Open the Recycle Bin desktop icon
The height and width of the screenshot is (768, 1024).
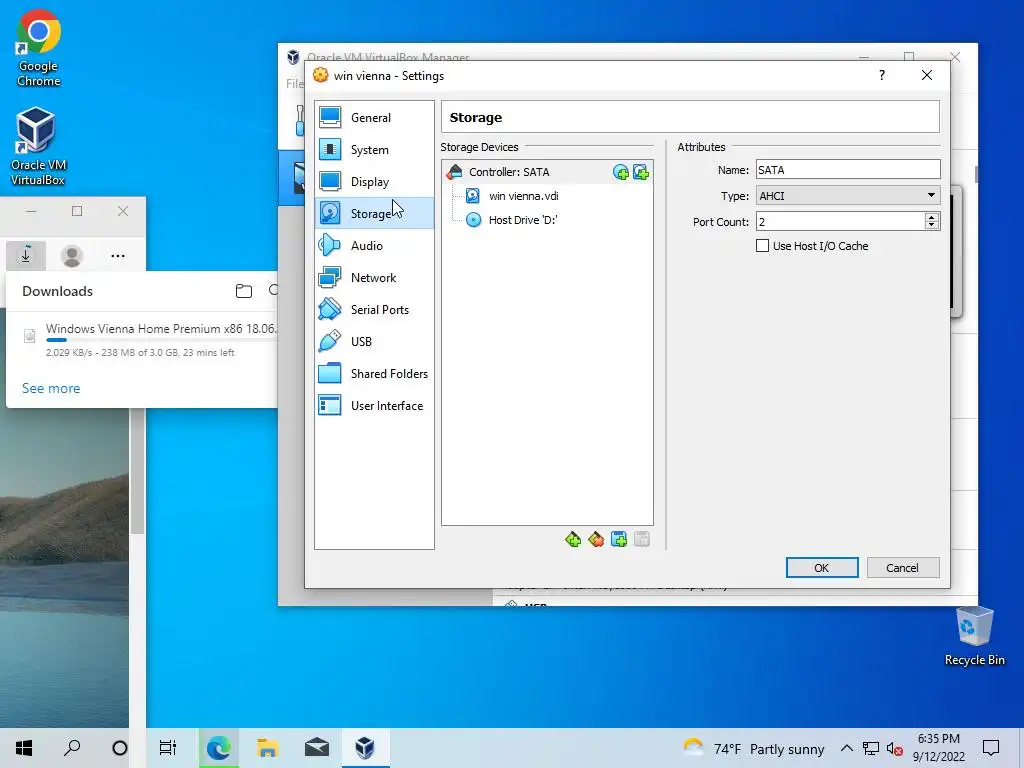[x=974, y=636]
